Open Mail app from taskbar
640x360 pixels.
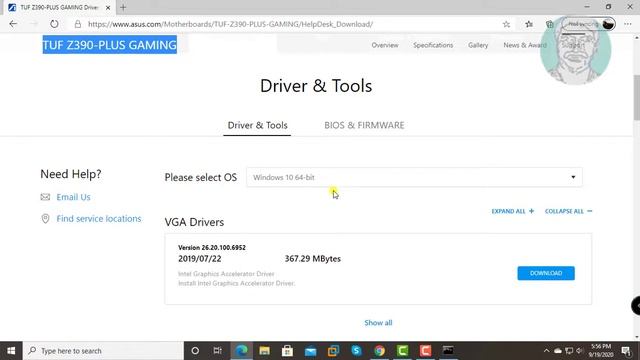point(311,351)
